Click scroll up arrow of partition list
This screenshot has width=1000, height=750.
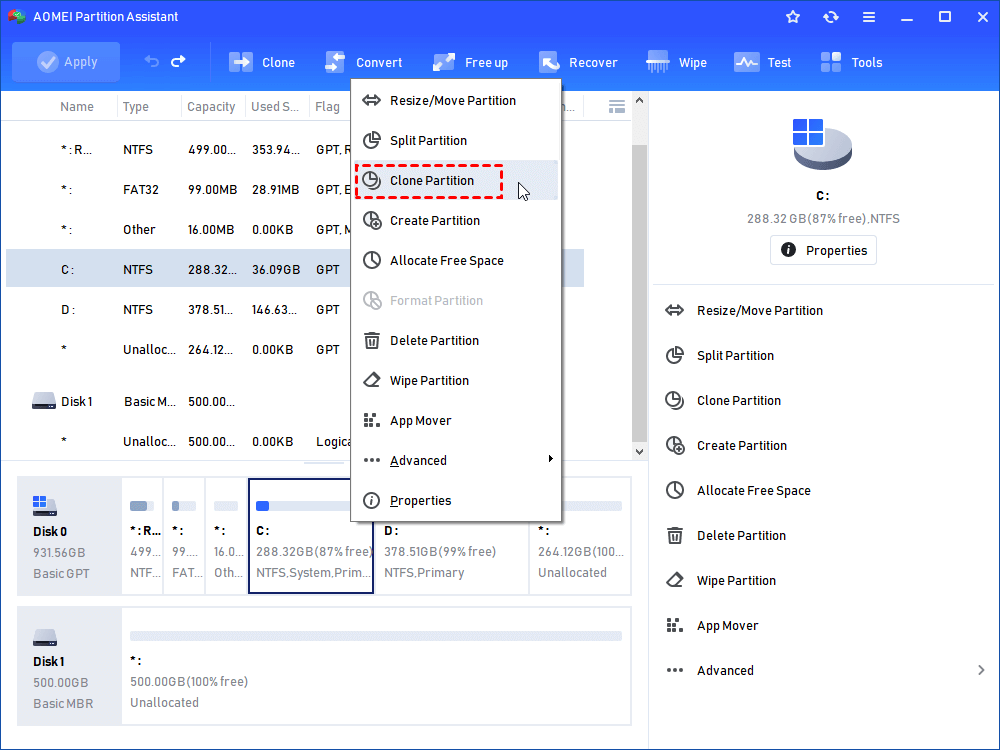[640, 101]
